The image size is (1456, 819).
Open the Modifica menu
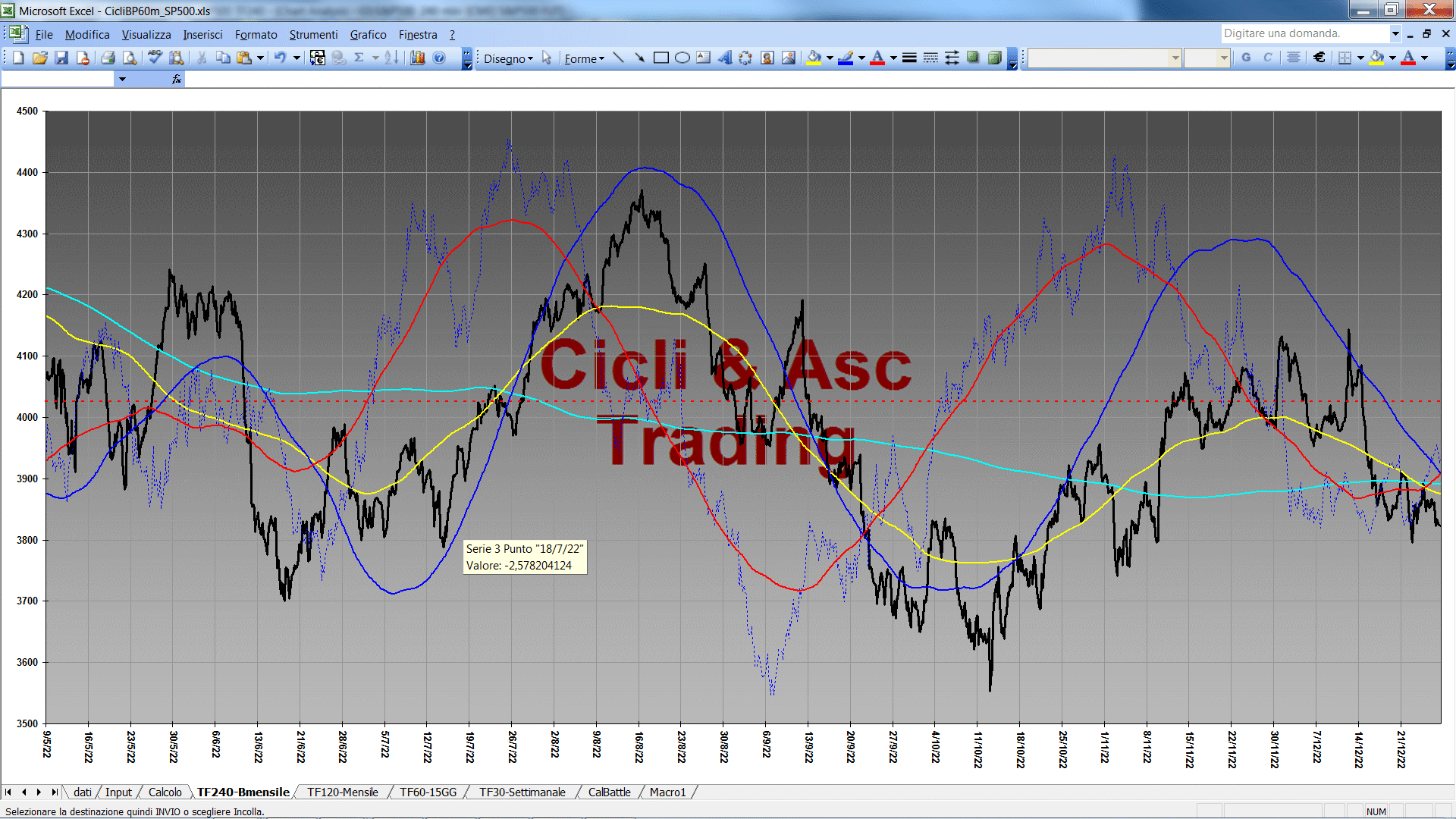[x=87, y=34]
